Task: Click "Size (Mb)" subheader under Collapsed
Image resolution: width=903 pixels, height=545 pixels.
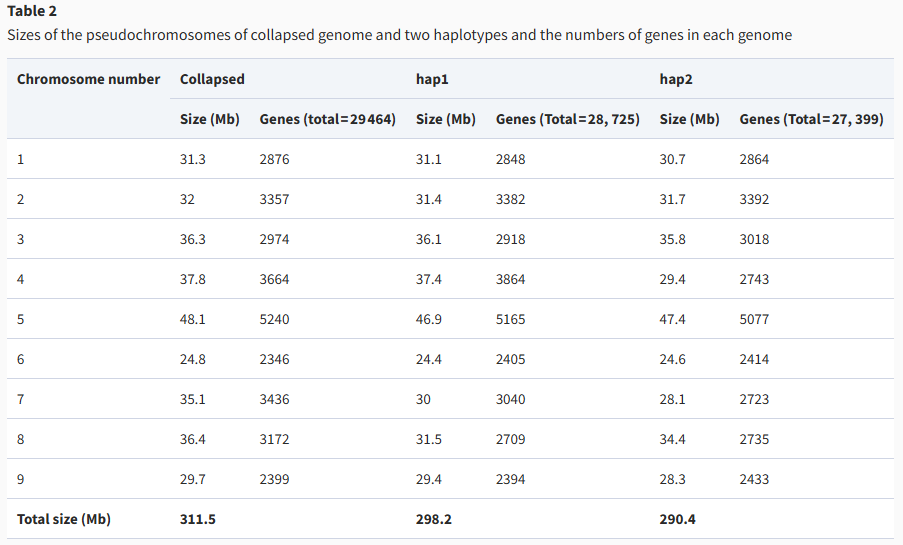Action: tap(210, 119)
